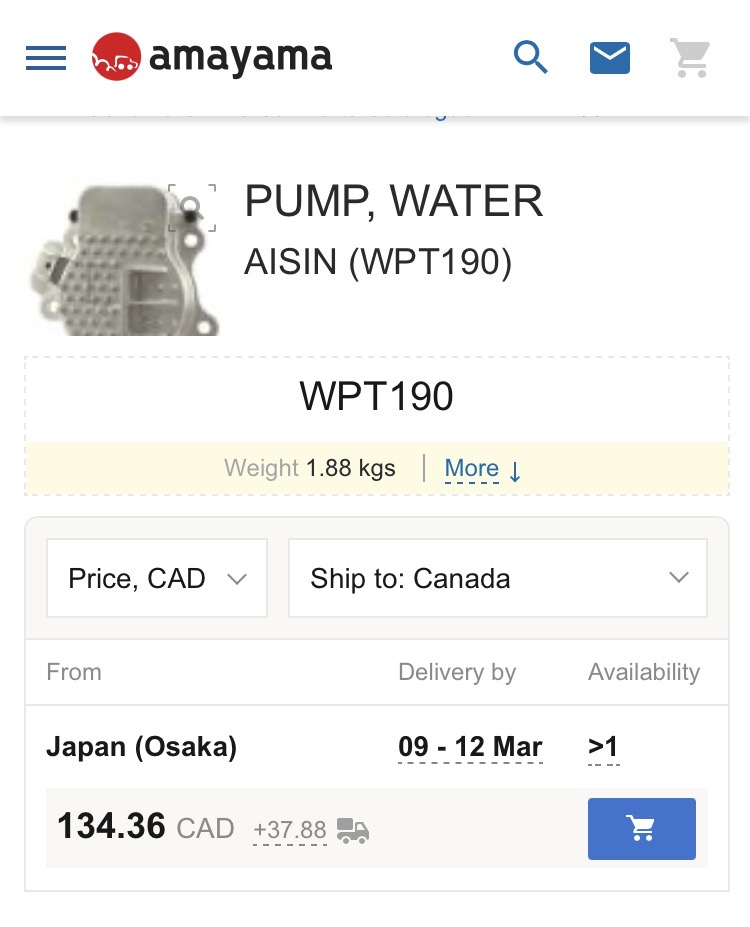Open the search magnifier icon
This screenshot has height=927, width=750.
[x=530, y=58]
